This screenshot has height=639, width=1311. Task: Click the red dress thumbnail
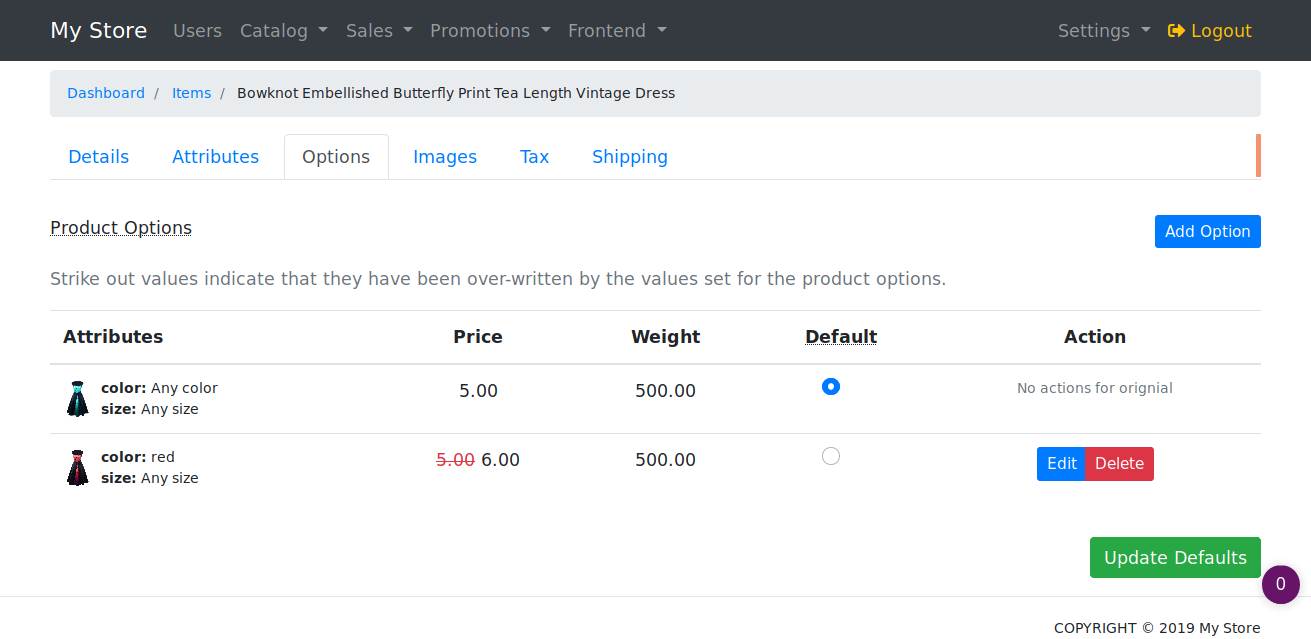tap(78, 467)
